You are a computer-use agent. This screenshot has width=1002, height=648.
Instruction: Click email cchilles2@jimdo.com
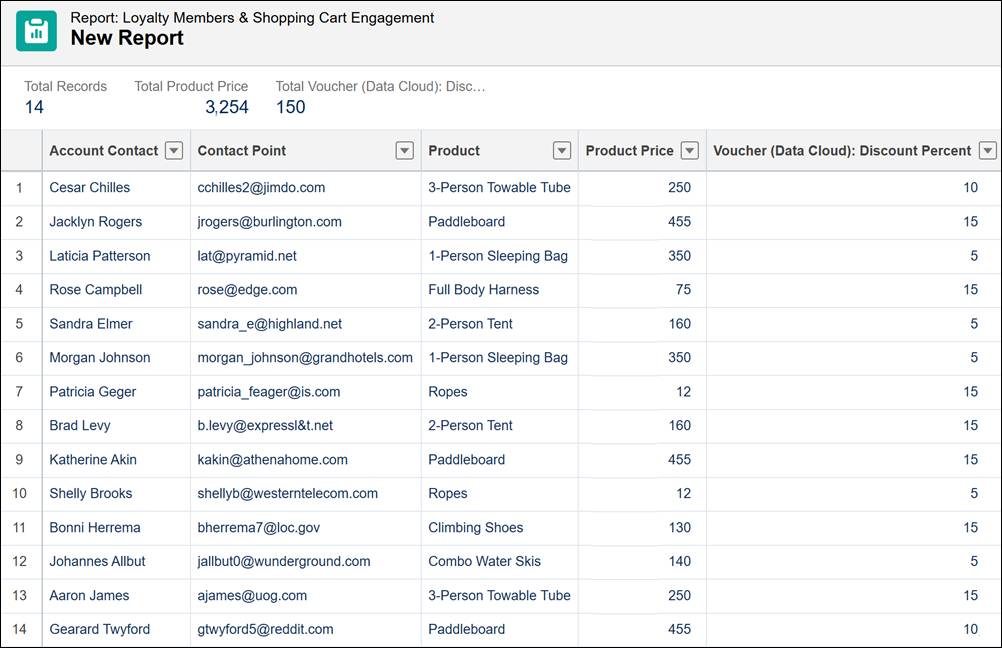(x=261, y=187)
